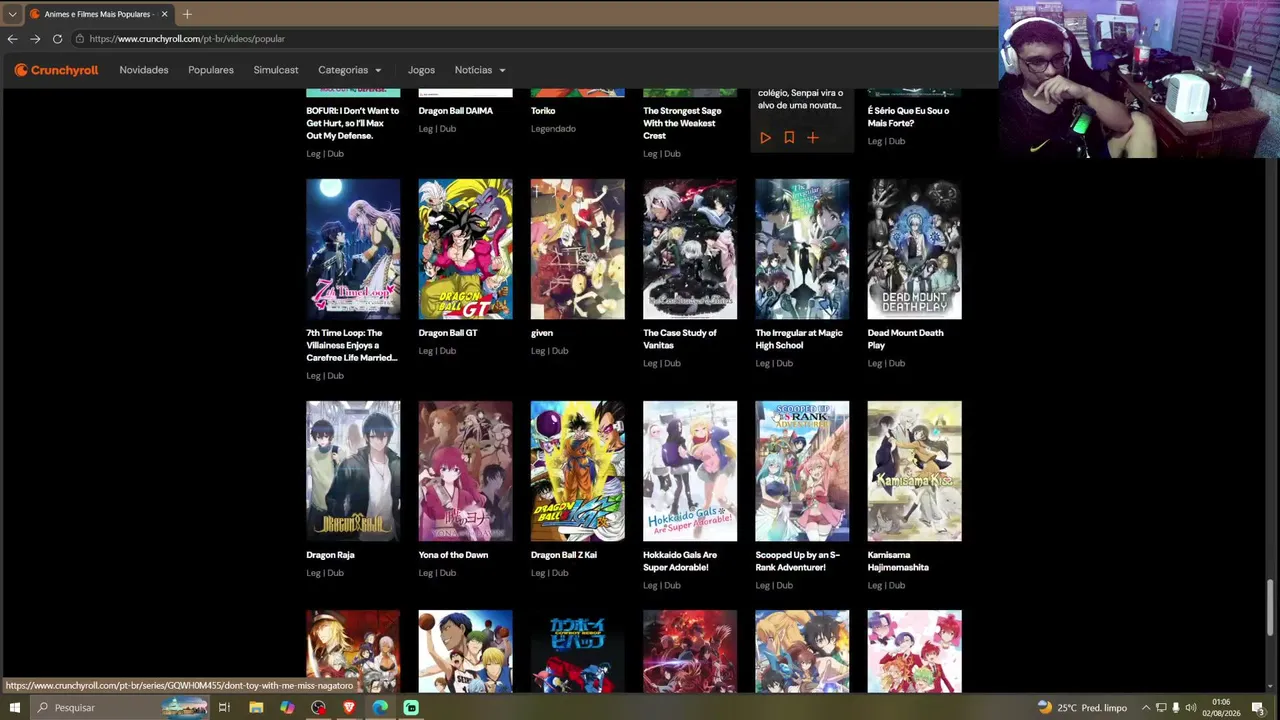
Task: Expand the Categorias dropdown
Action: (x=350, y=70)
